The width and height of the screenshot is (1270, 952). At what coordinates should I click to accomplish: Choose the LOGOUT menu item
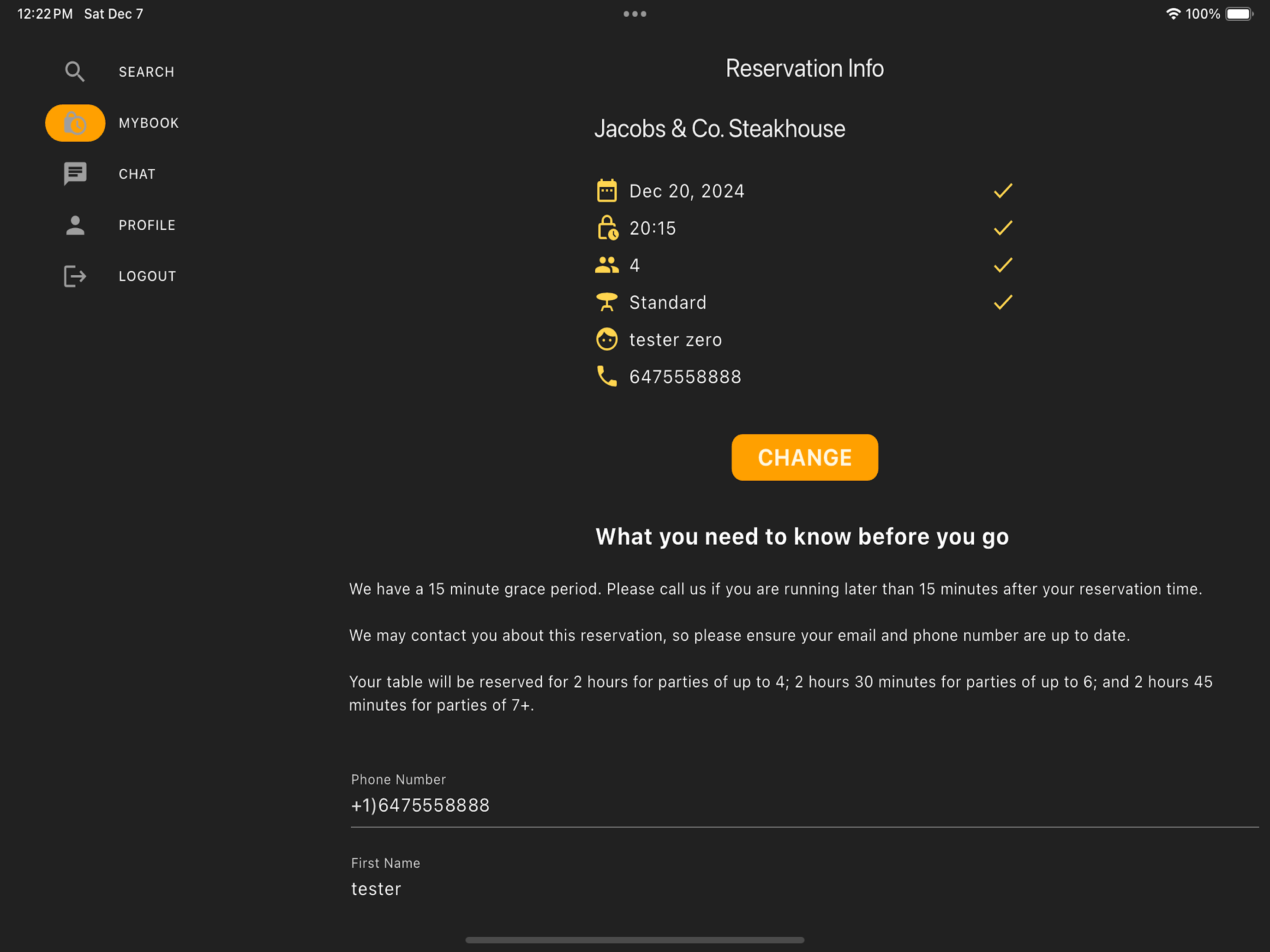click(148, 276)
